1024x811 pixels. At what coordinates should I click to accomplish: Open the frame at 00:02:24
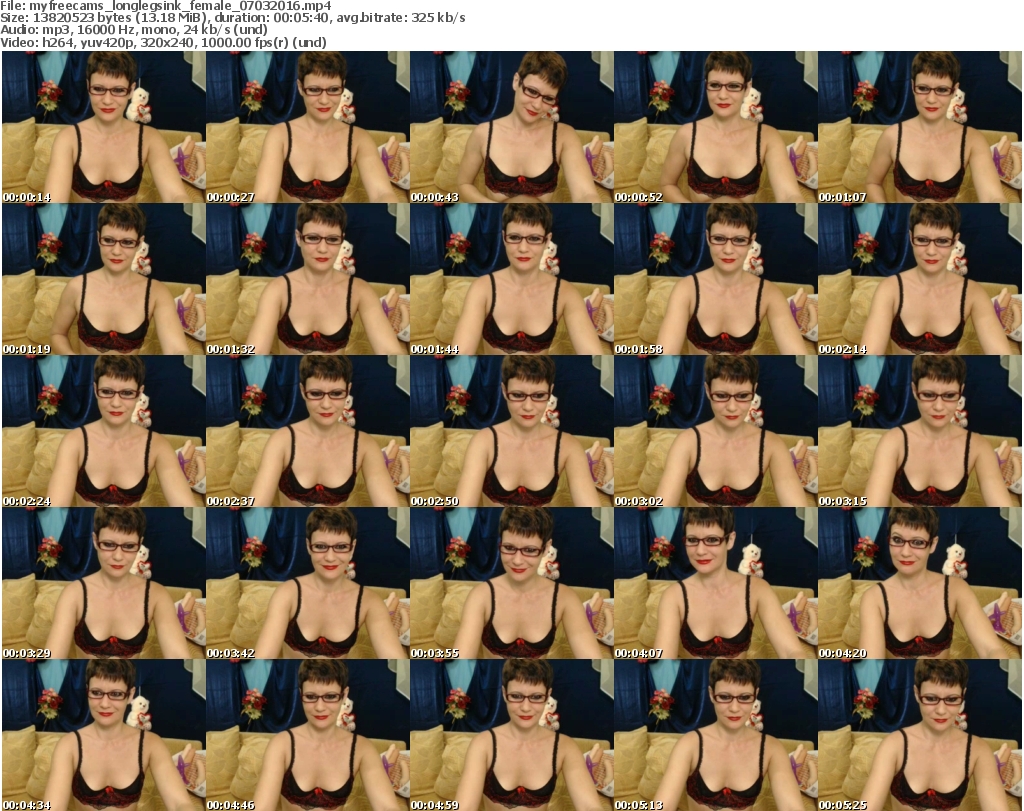tap(104, 431)
